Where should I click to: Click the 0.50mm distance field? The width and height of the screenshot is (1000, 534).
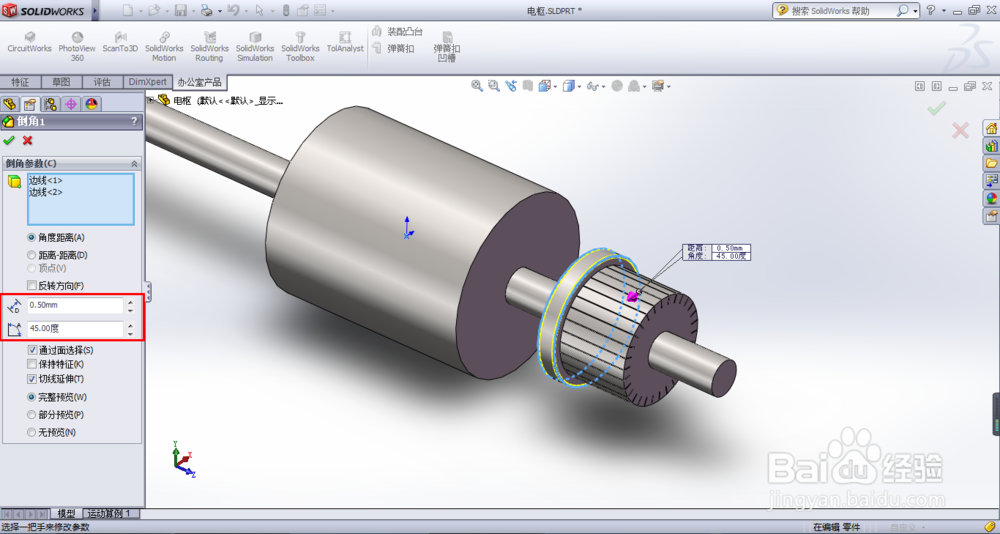pos(75,305)
